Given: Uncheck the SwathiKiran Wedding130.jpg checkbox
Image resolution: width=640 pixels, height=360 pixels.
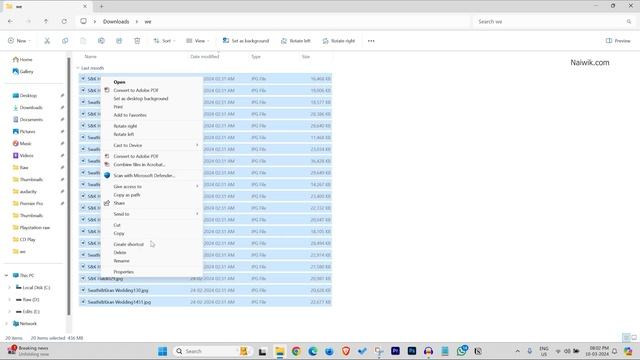Looking at the screenshot, I should tap(83, 290).
